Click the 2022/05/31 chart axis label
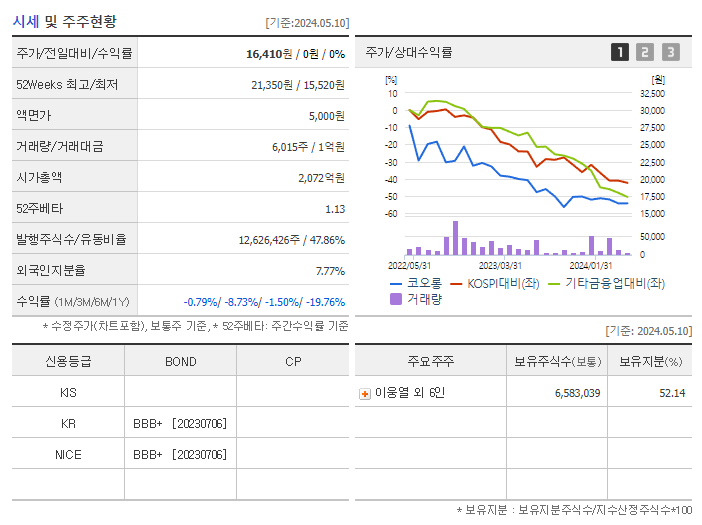702x525 pixels. [x=409, y=266]
